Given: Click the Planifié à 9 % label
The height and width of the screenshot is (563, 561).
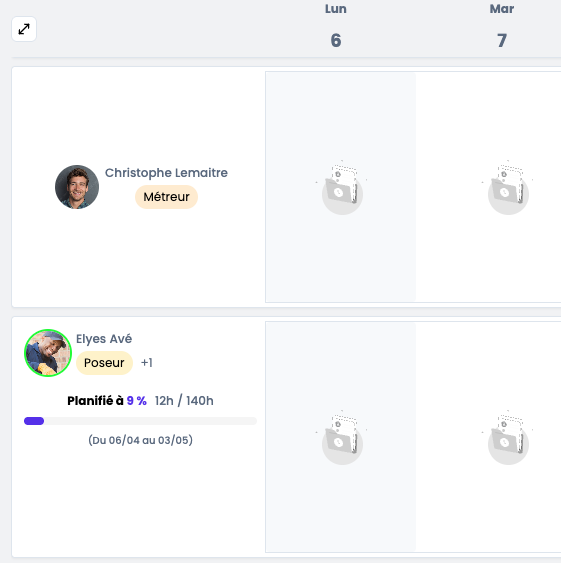Looking at the screenshot, I should (107, 401).
